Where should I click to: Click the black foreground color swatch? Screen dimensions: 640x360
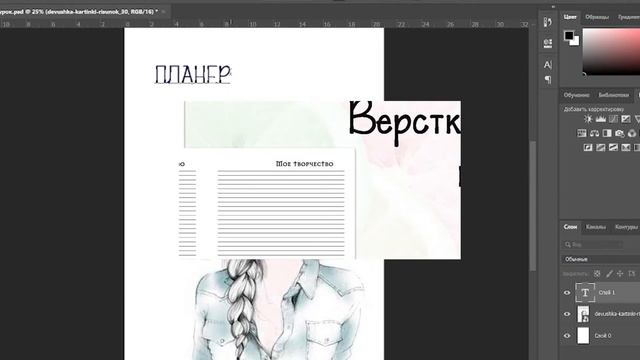pos(569,36)
